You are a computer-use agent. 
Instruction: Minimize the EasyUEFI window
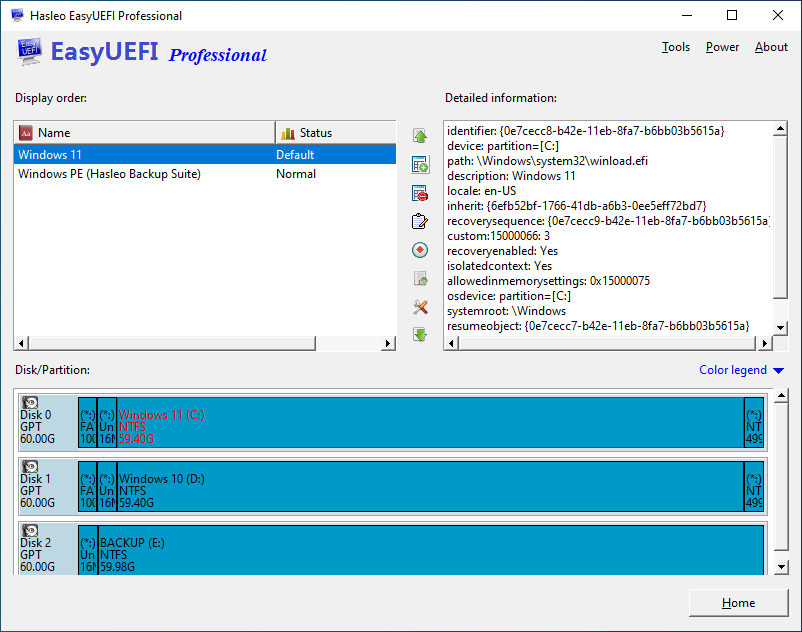point(687,15)
